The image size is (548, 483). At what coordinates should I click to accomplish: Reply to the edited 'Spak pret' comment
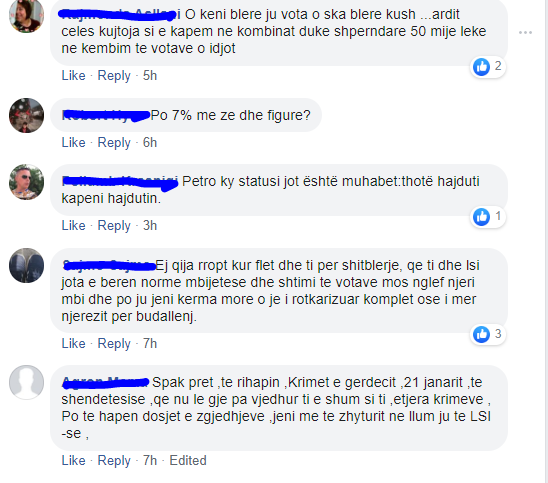[114, 460]
